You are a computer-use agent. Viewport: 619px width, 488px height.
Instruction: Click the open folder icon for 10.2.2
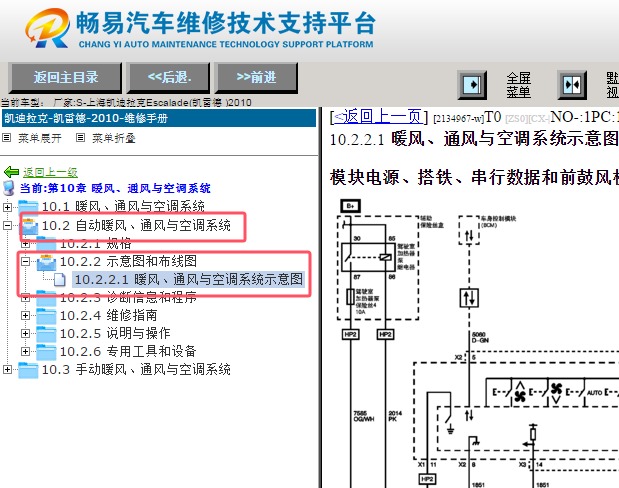tap(47, 262)
